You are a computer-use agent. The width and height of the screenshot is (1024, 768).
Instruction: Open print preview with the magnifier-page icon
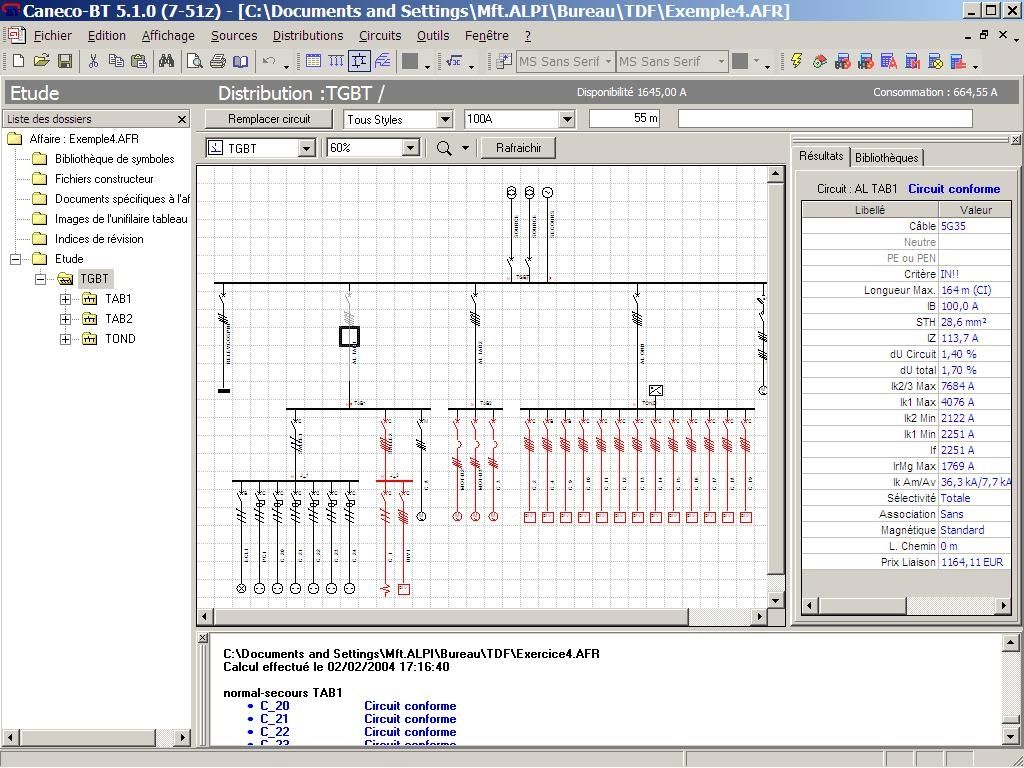194,61
